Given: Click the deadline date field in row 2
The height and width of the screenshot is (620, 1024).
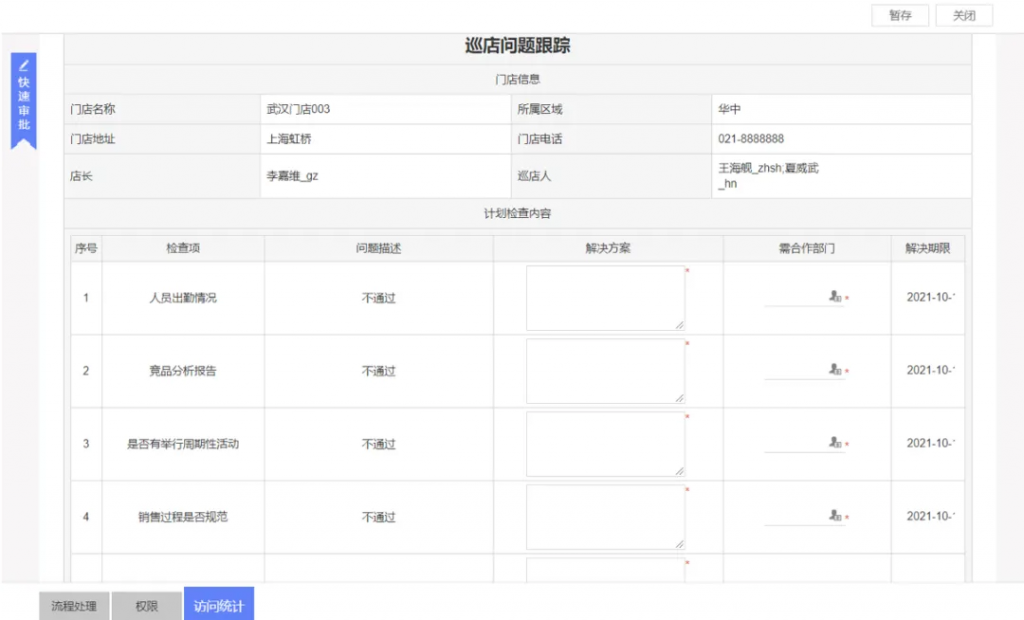Looking at the screenshot, I should click(x=930, y=371).
